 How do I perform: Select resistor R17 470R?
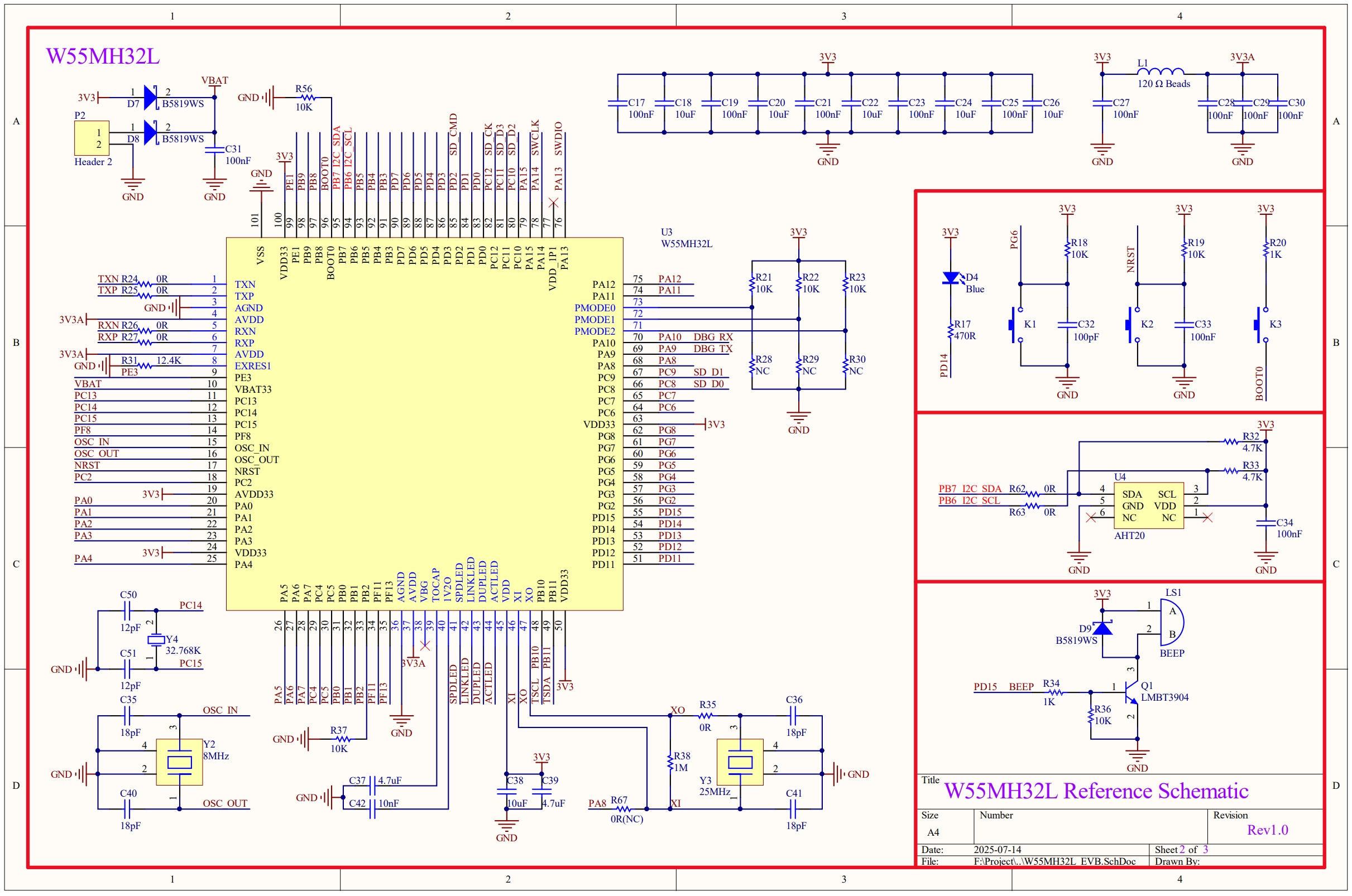(951, 331)
